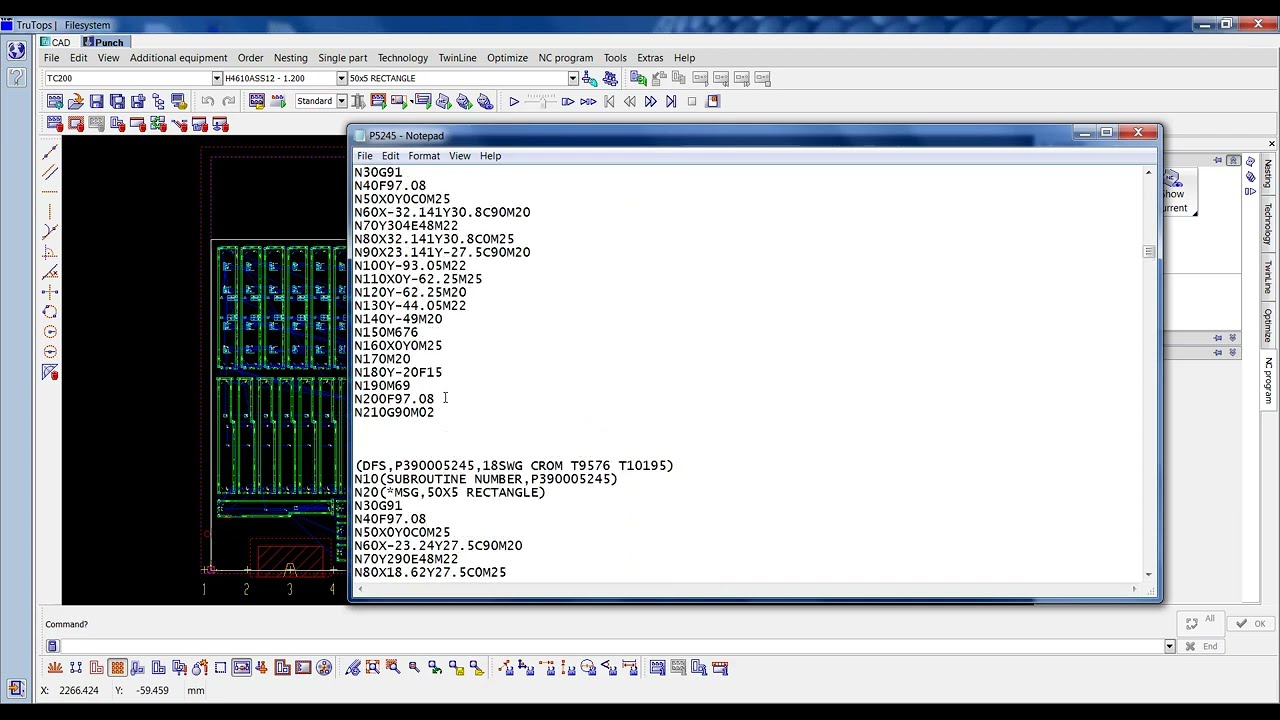Open Notepad's View menu
This screenshot has height=720, width=1280.
pyautogui.click(x=459, y=156)
